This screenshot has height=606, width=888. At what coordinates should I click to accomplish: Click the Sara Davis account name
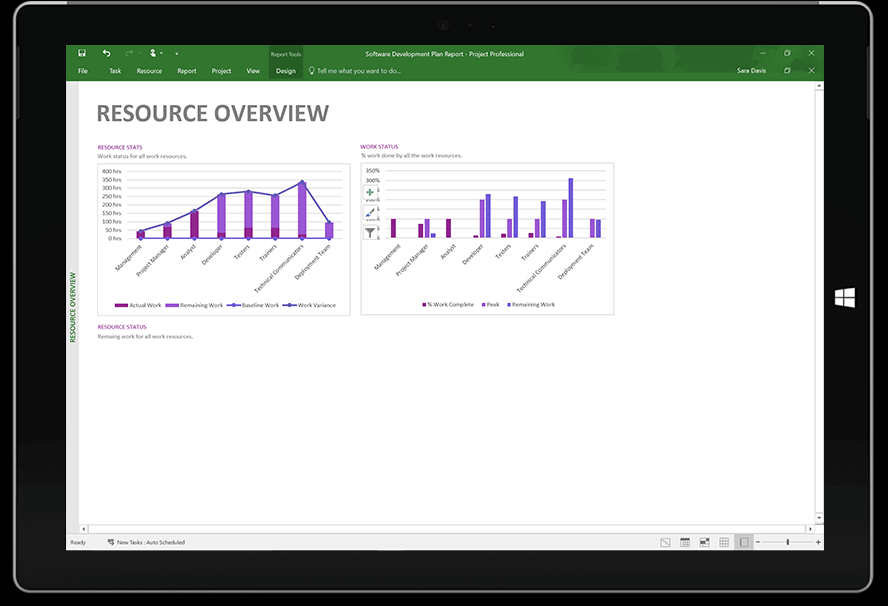coord(752,70)
